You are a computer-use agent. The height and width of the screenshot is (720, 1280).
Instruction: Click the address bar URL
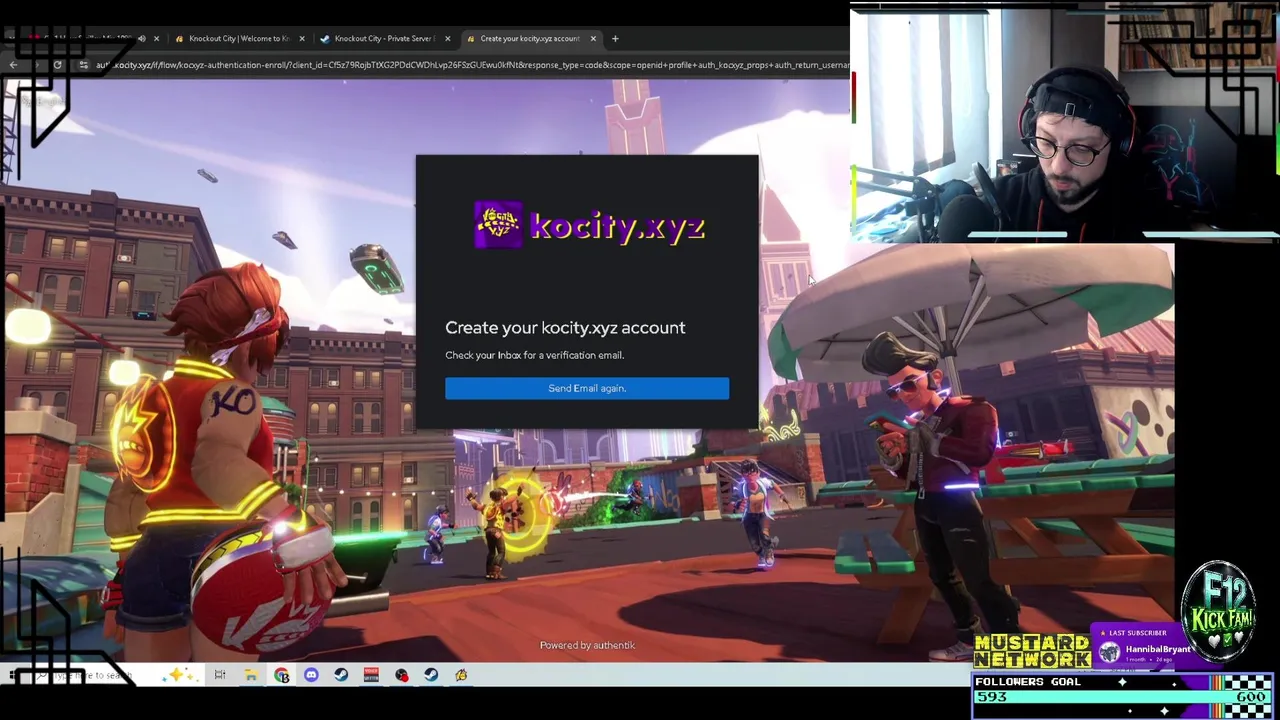472,65
